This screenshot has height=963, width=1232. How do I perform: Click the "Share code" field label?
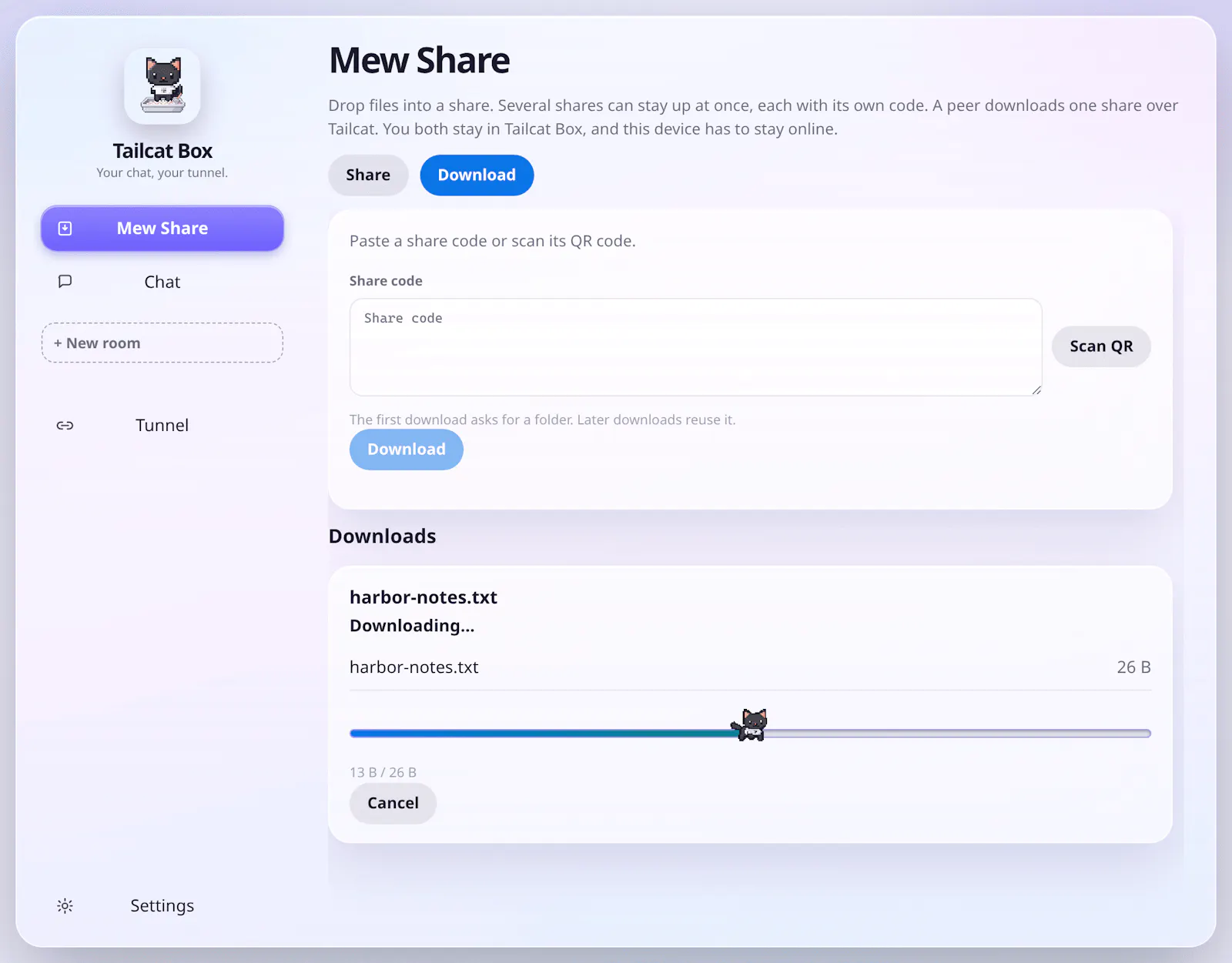[386, 281]
